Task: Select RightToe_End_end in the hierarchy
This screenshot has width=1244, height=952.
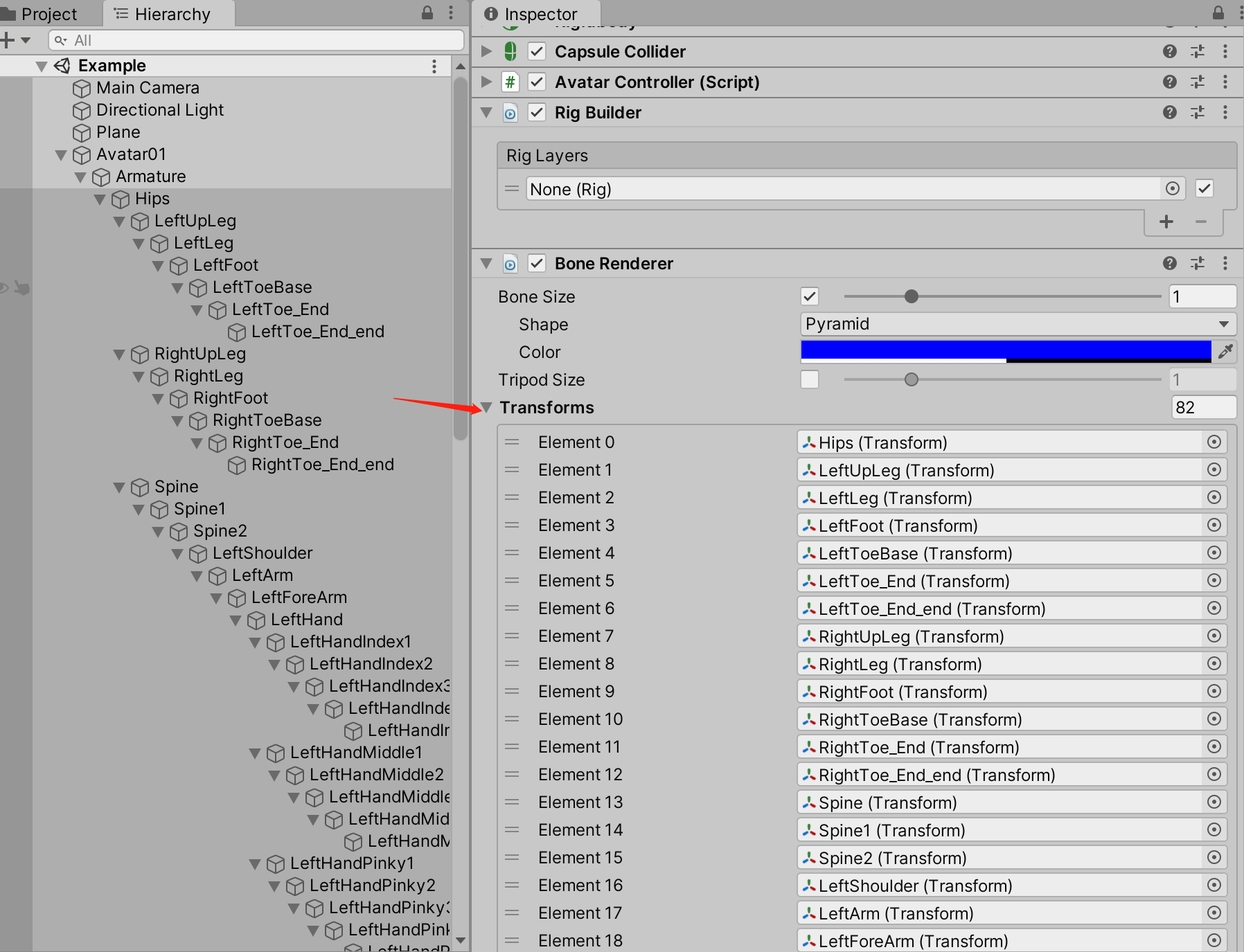Action: (322, 465)
